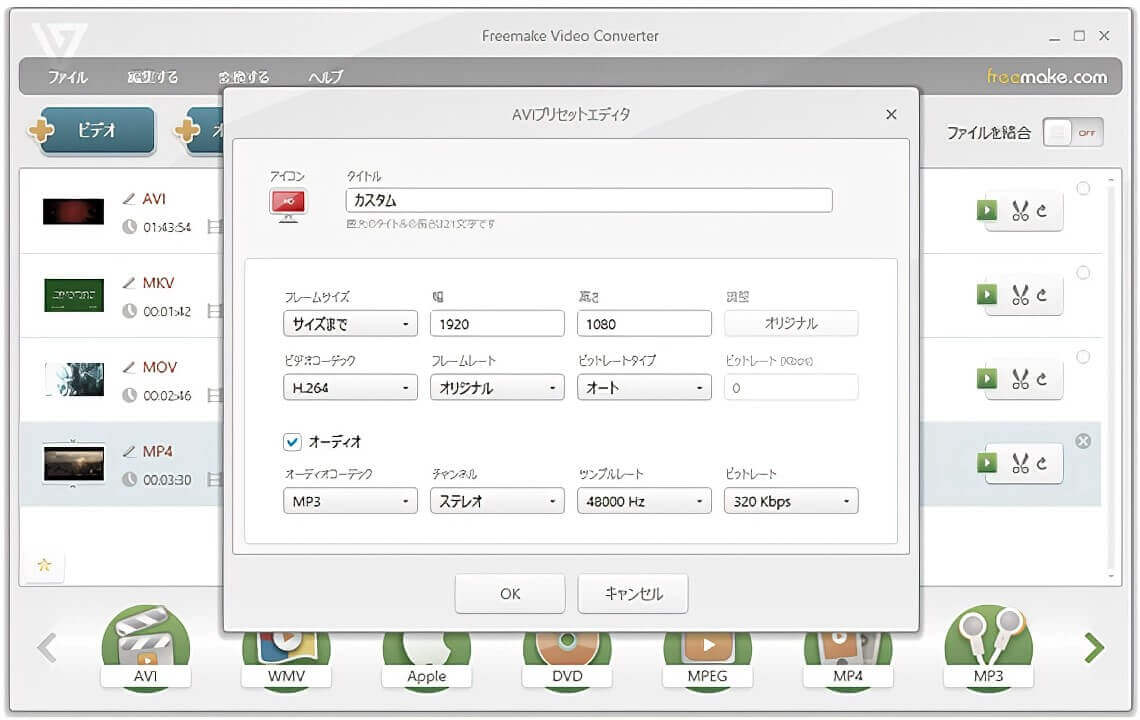
Task: Open the ヘルプ menu
Action: point(325,77)
